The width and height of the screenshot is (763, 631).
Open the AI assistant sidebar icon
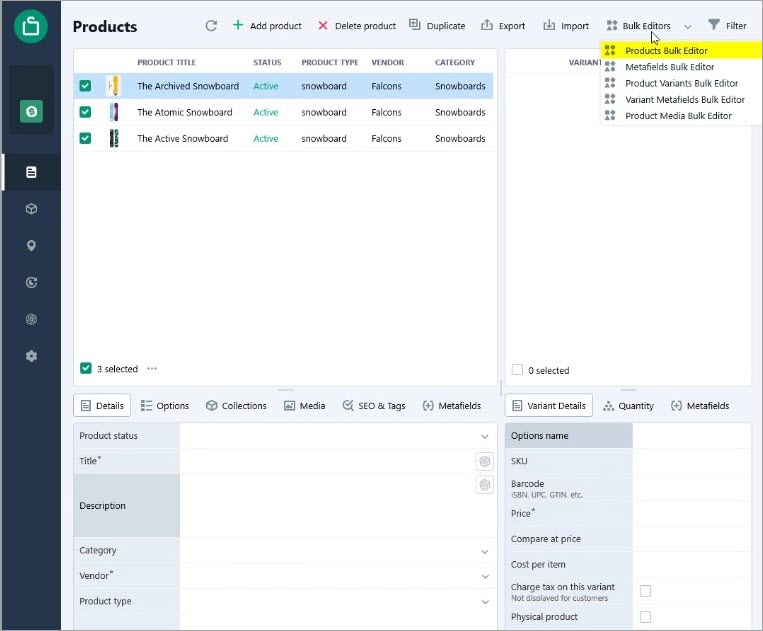point(31,319)
